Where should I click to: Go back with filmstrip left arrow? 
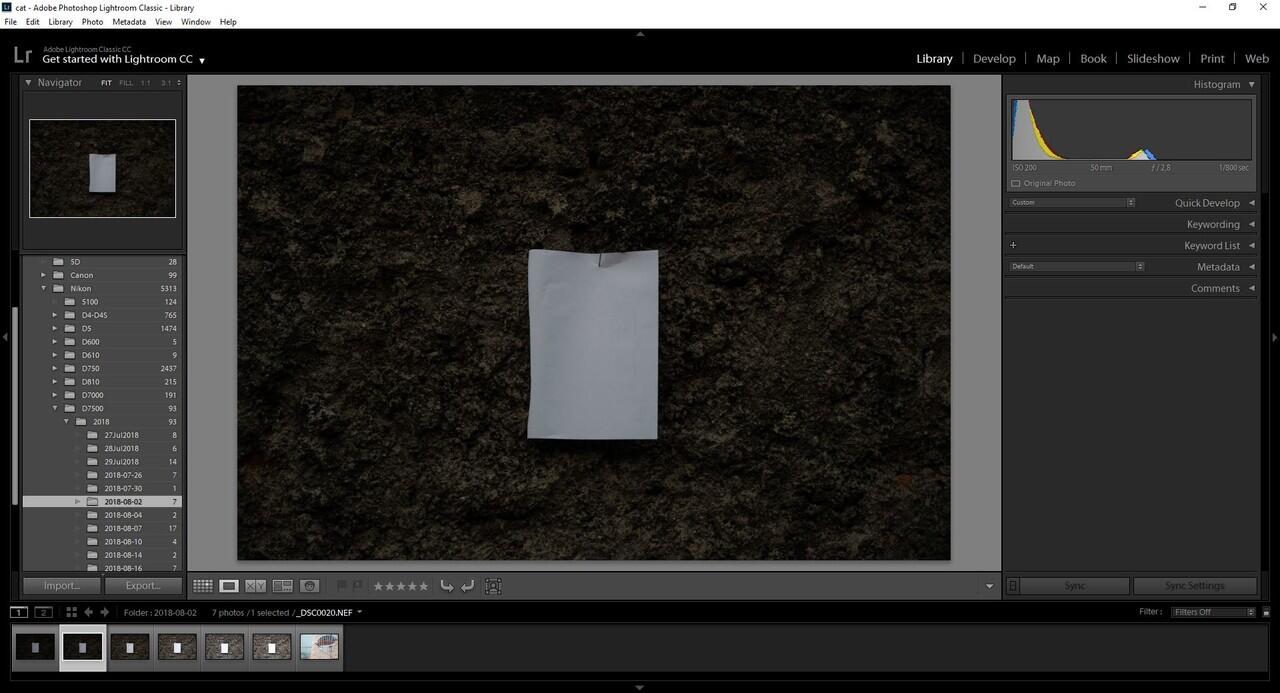89,612
